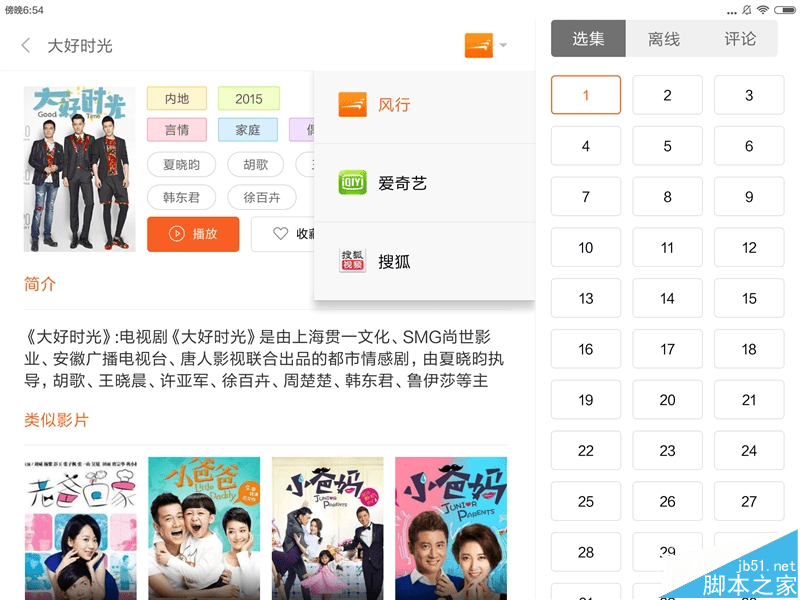The height and width of the screenshot is (600, 800).
Task: Go back using the arrow beside 大好时光
Action: click(26, 45)
